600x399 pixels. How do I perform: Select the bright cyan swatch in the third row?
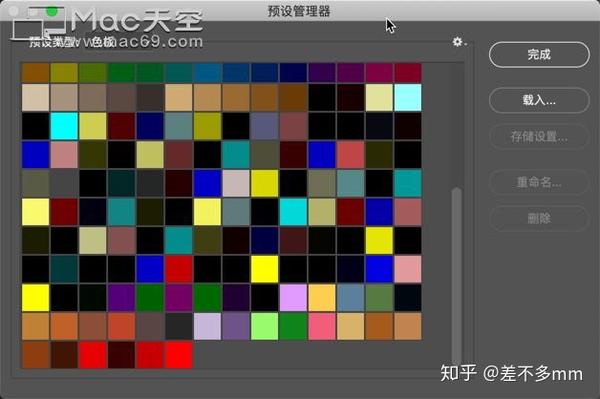tap(64, 126)
